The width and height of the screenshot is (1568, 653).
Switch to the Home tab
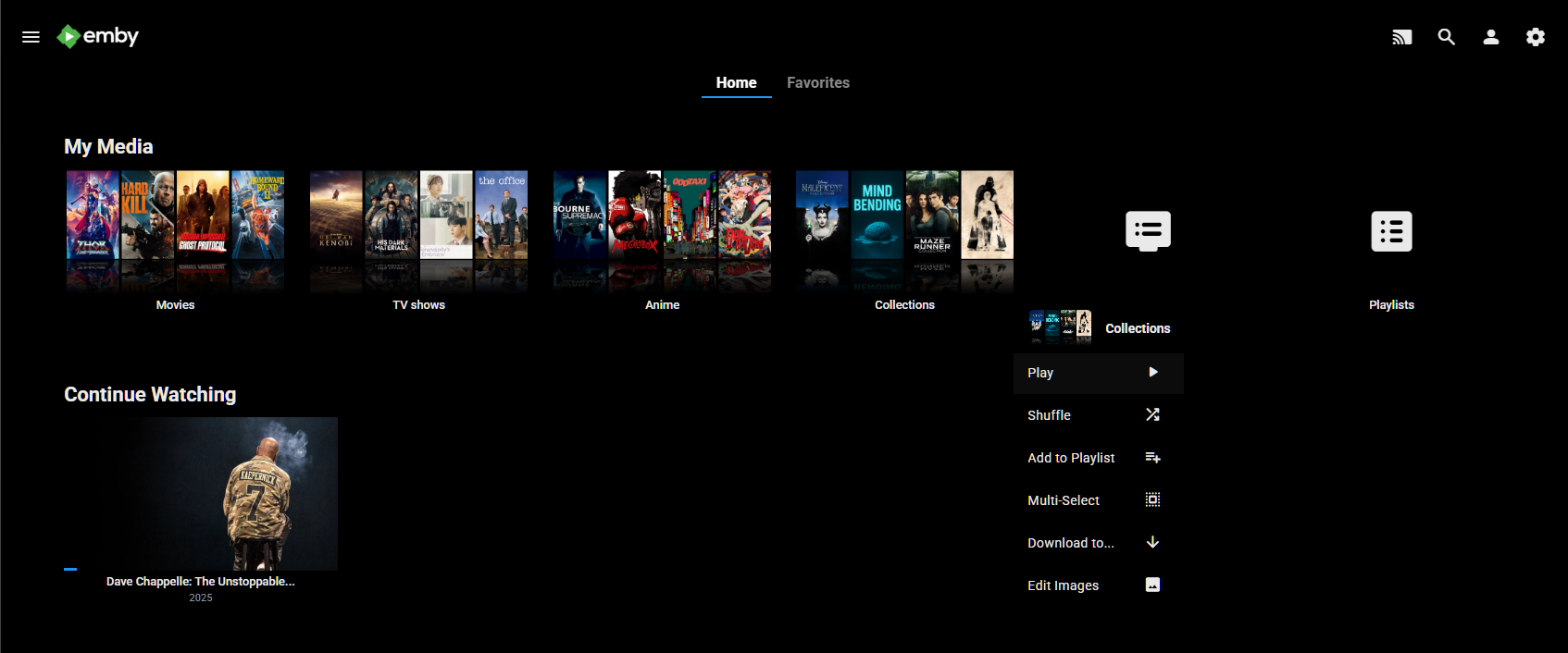point(736,83)
